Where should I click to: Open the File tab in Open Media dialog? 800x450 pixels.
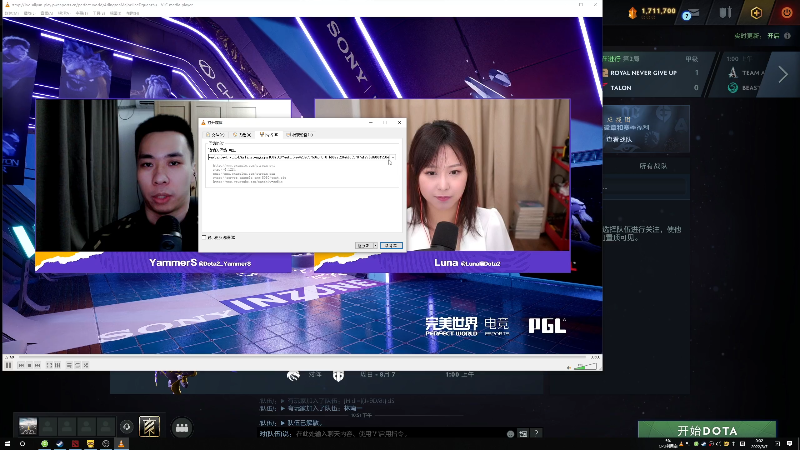pyautogui.click(x=215, y=135)
